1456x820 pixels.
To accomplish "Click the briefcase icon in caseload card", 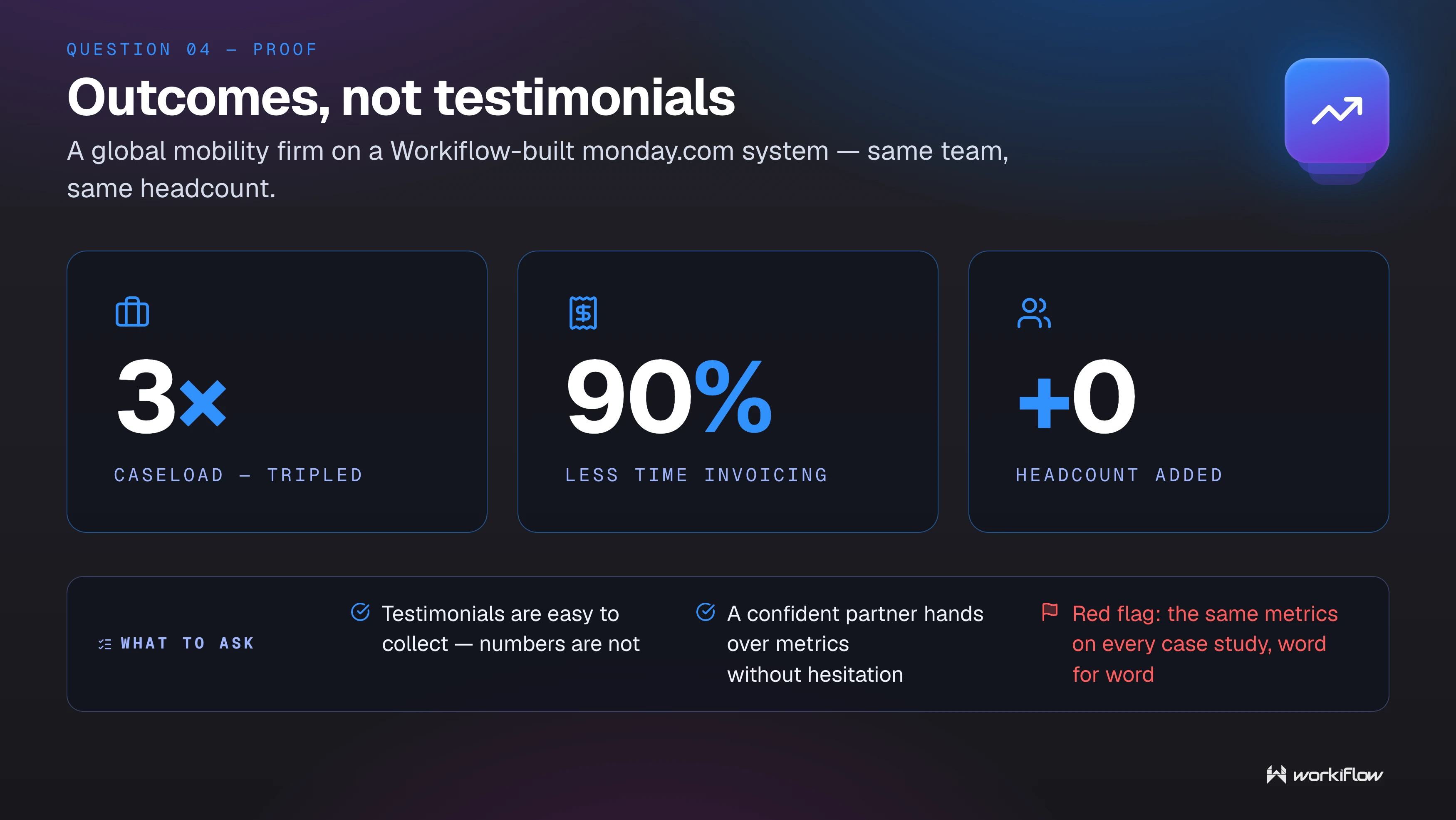I will 132,312.
